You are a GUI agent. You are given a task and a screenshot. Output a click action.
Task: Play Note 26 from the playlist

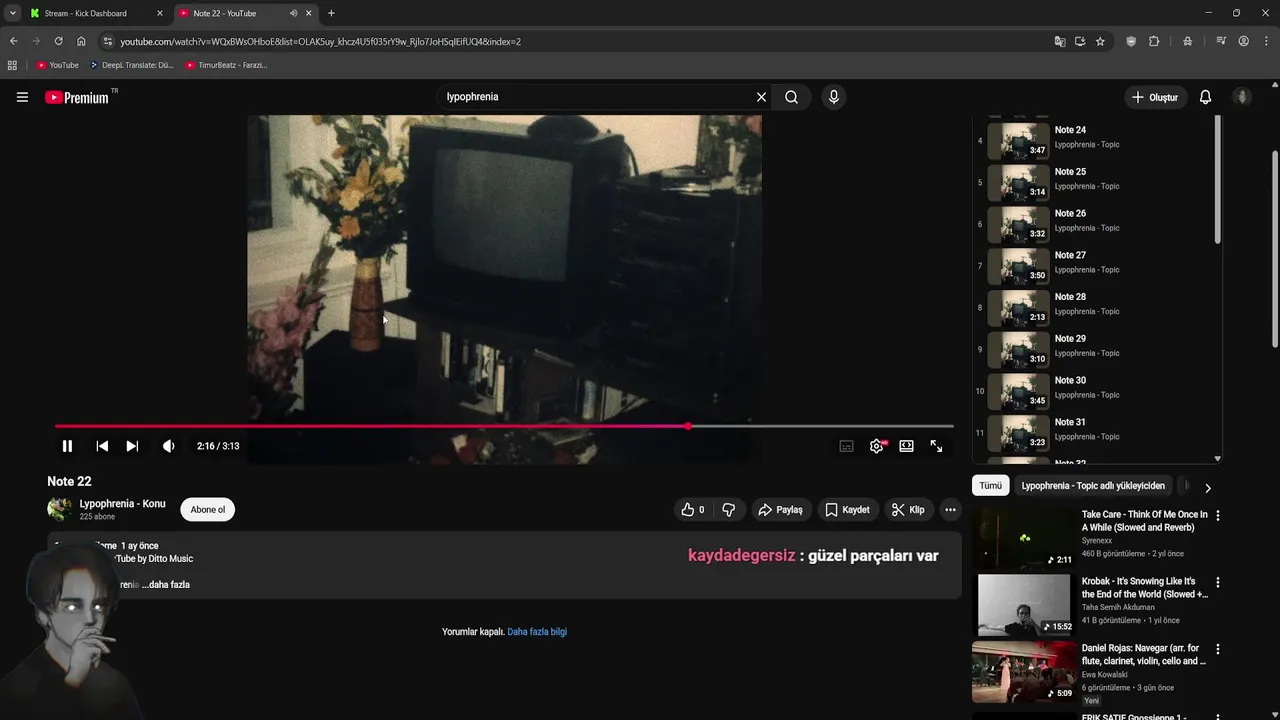tap(1095, 224)
